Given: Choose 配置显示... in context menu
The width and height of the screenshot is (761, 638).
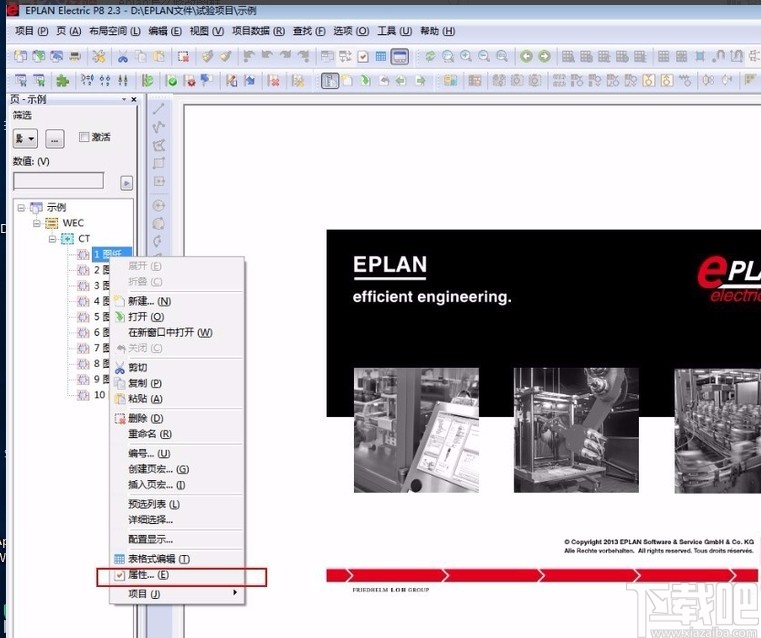Looking at the screenshot, I should (177, 540).
